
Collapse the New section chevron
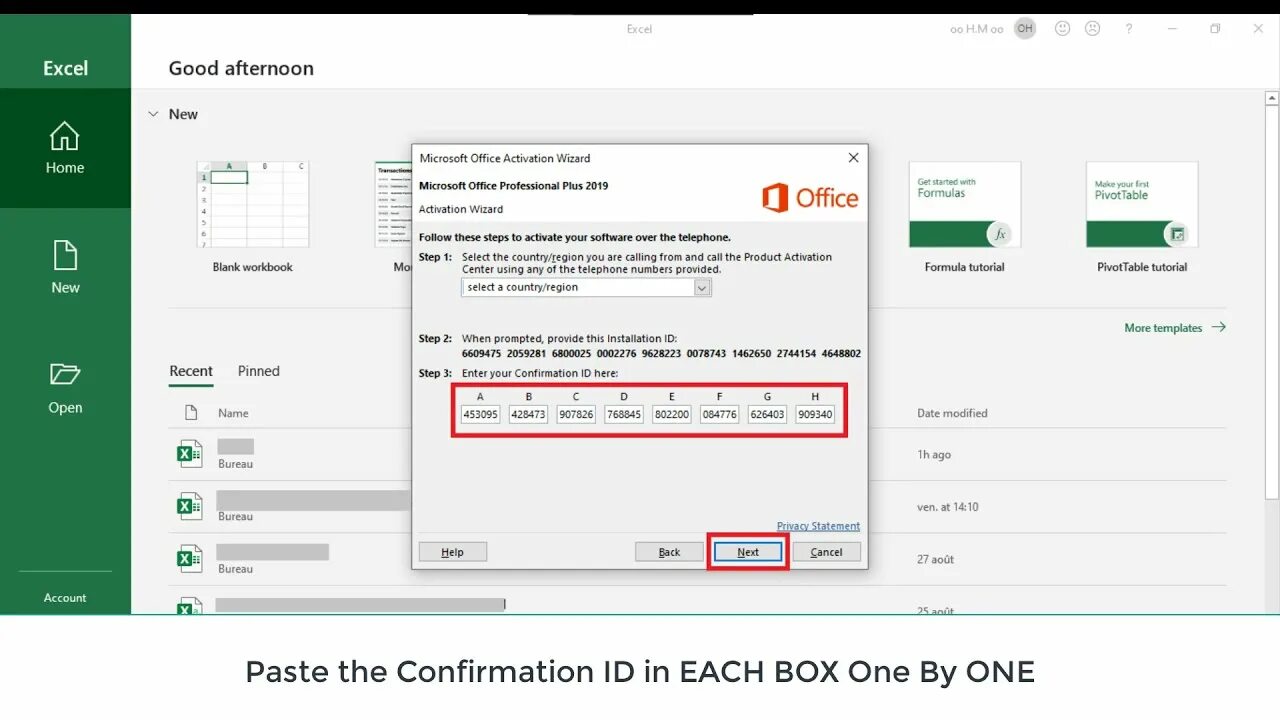pyautogui.click(x=153, y=114)
